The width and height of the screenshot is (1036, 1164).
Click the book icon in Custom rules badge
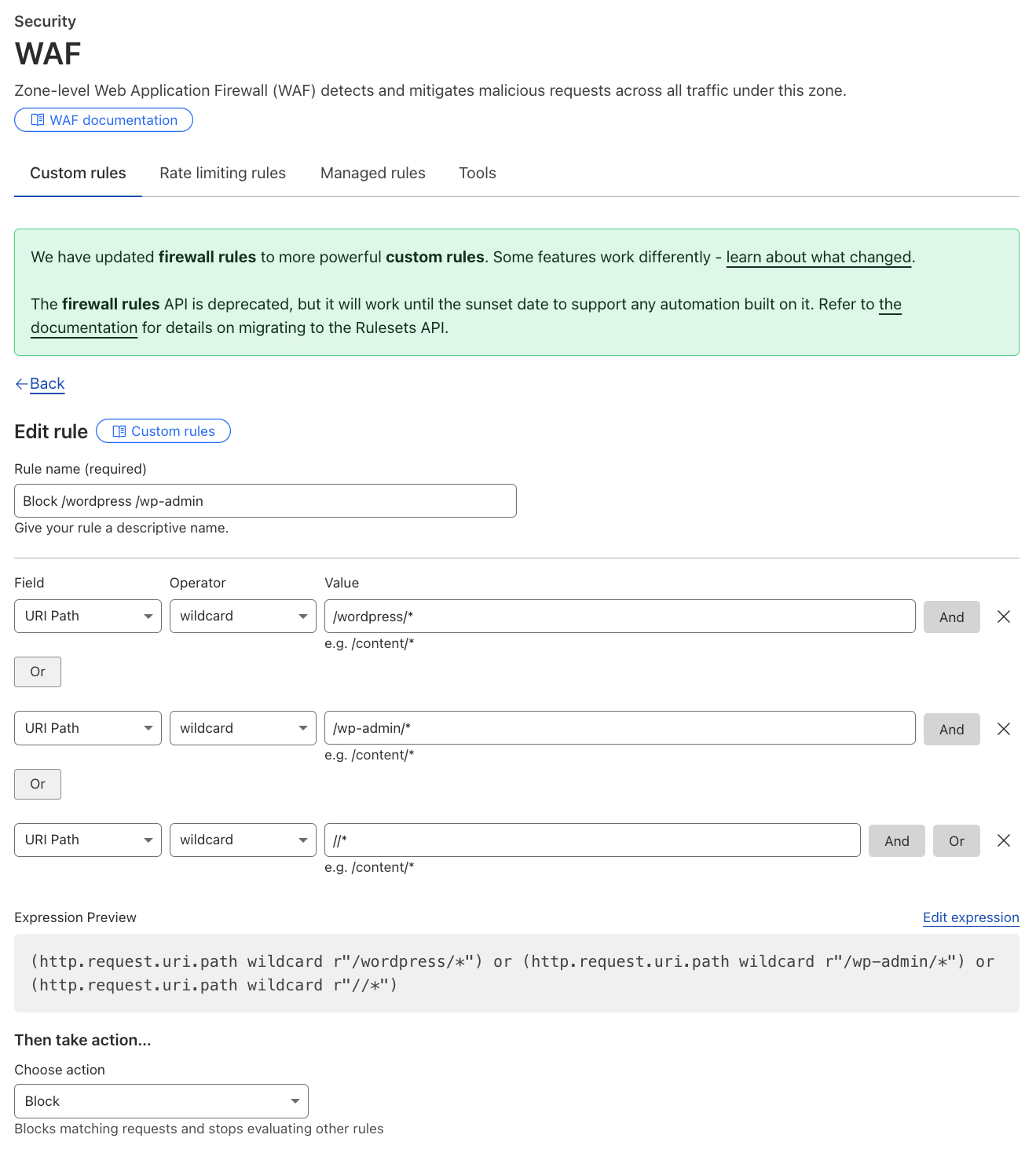point(119,431)
